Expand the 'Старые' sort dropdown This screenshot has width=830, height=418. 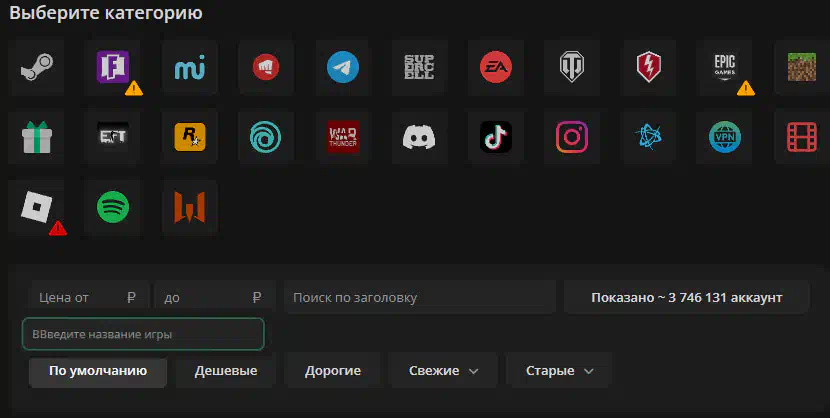coord(559,370)
